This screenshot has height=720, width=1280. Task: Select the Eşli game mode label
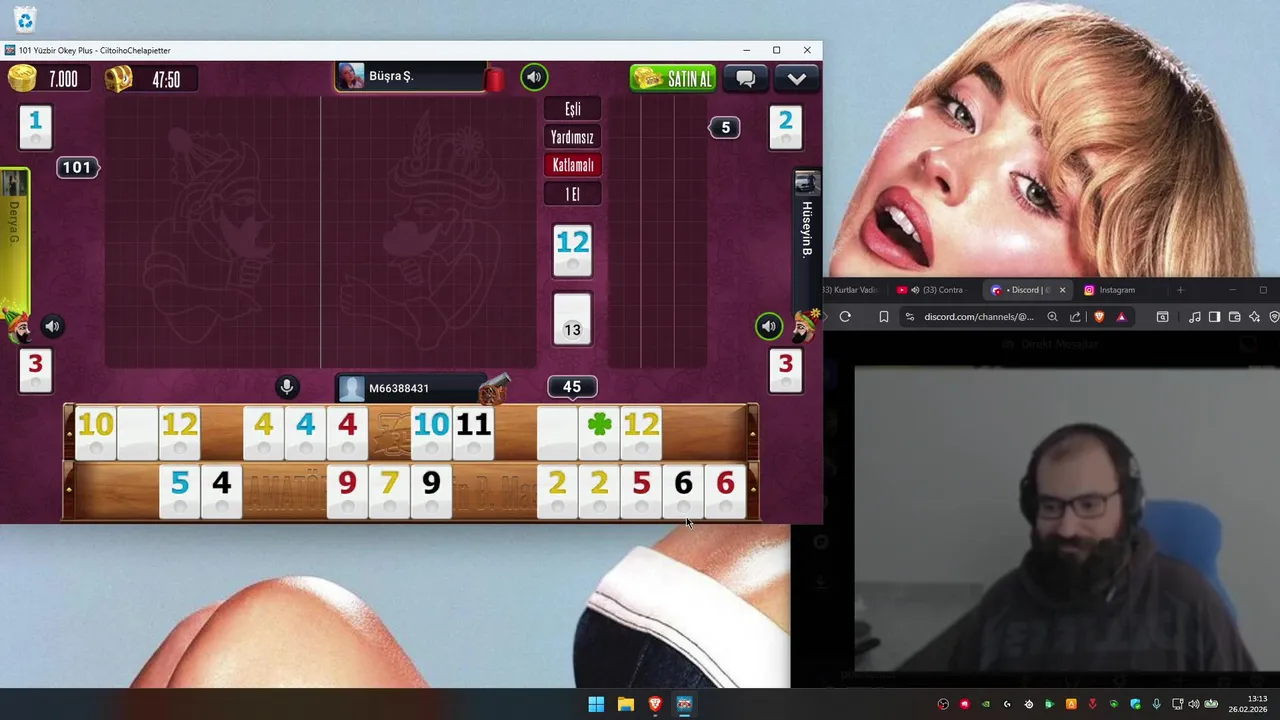tap(572, 109)
